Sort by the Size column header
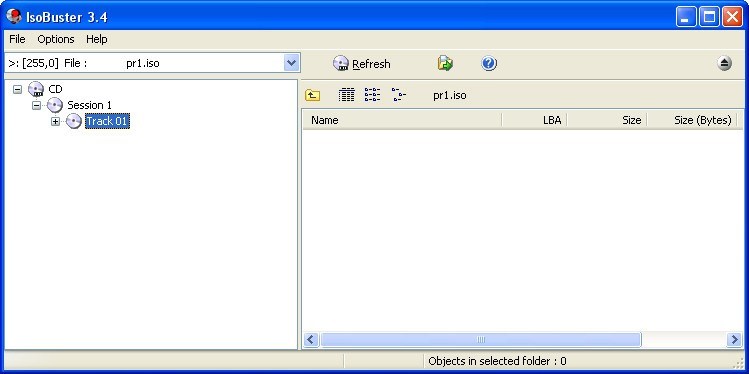This screenshot has height=374, width=749. coord(607,120)
